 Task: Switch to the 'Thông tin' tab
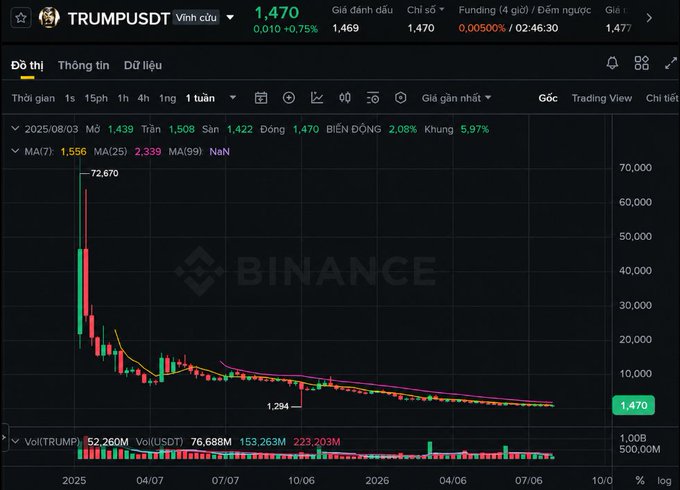[x=84, y=65]
